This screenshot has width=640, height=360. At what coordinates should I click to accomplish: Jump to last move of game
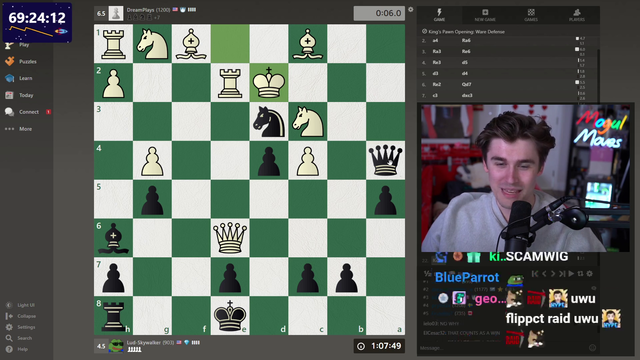pyautogui.click(x=562, y=274)
